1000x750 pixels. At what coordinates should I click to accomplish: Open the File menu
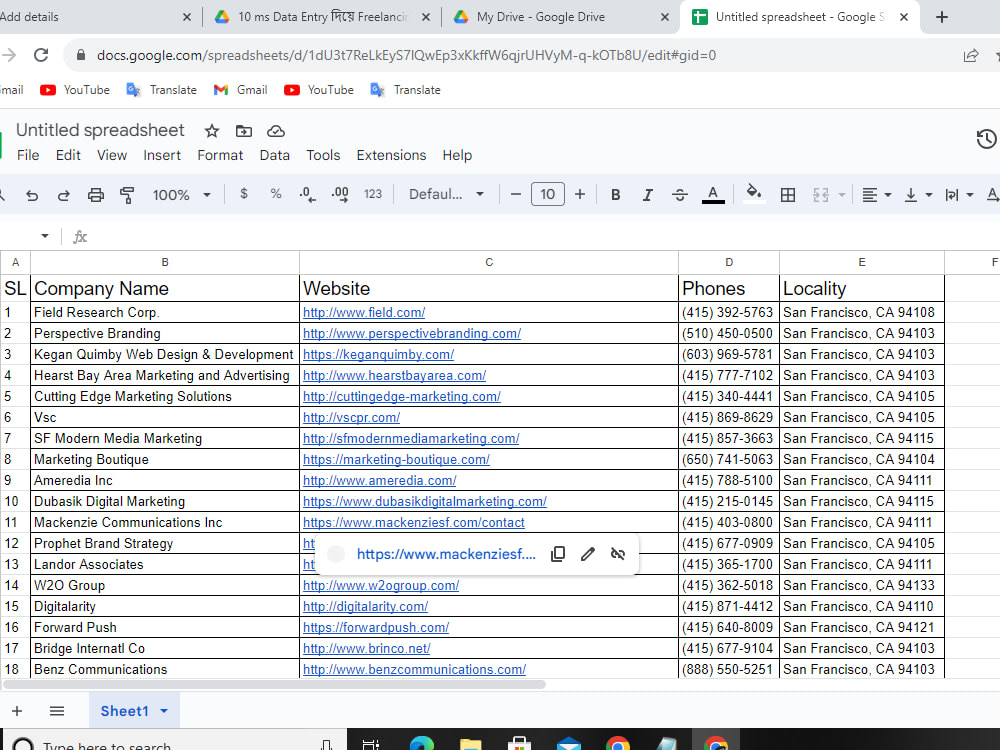point(28,155)
